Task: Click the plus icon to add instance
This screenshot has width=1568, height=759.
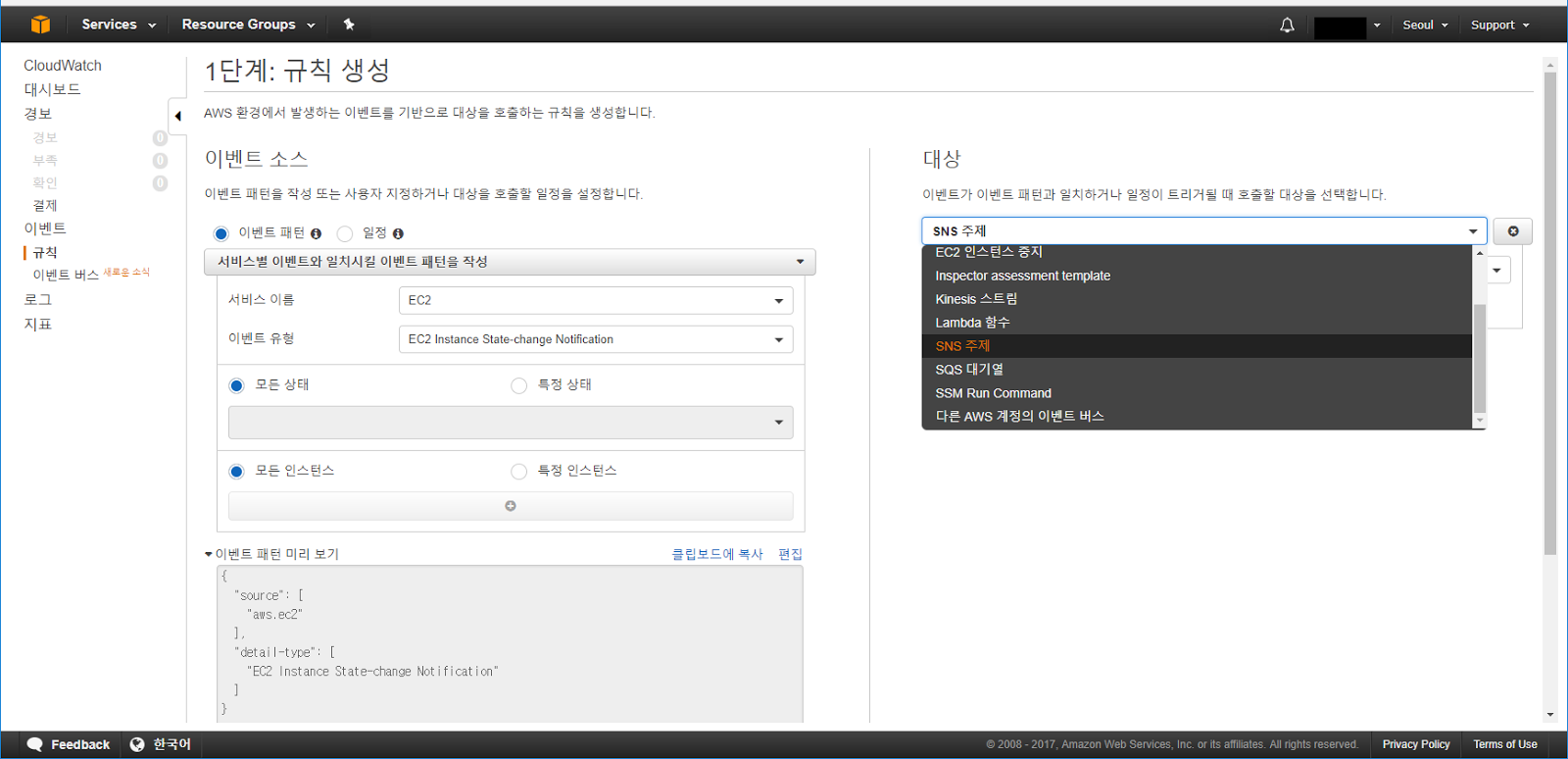Action: click(511, 506)
